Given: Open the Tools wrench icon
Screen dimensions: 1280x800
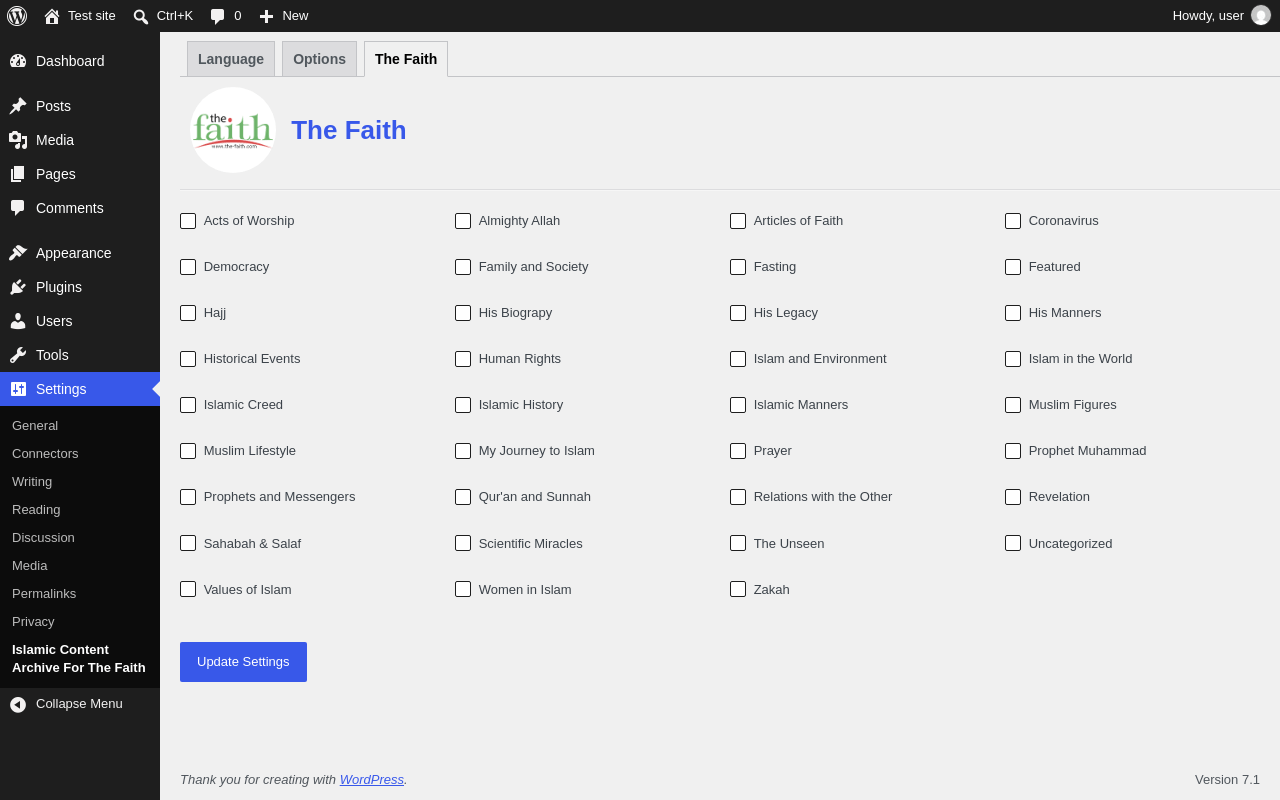Looking at the screenshot, I should (x=18, y=355).
